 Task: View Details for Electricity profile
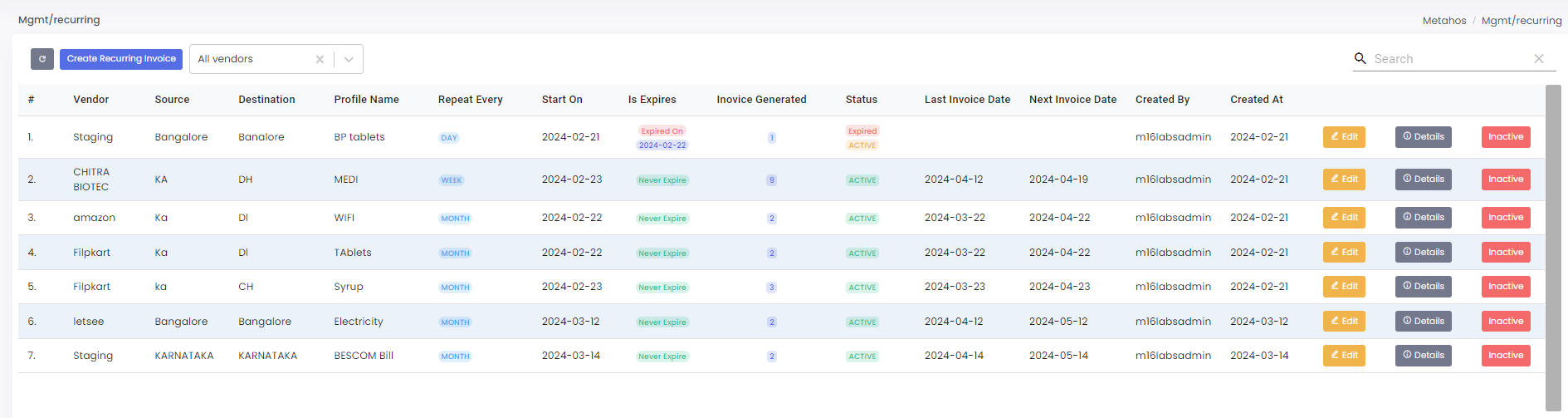tap(1424, 322)
